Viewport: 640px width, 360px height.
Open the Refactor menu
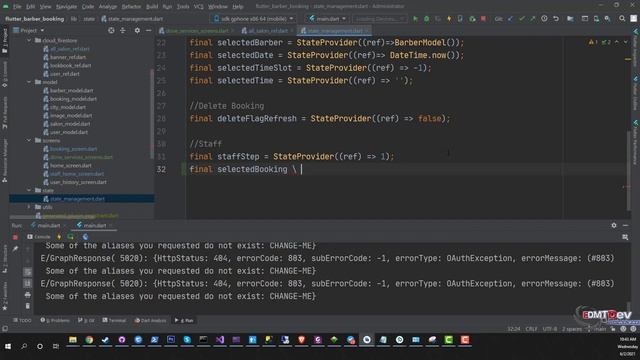coord(131,7)
